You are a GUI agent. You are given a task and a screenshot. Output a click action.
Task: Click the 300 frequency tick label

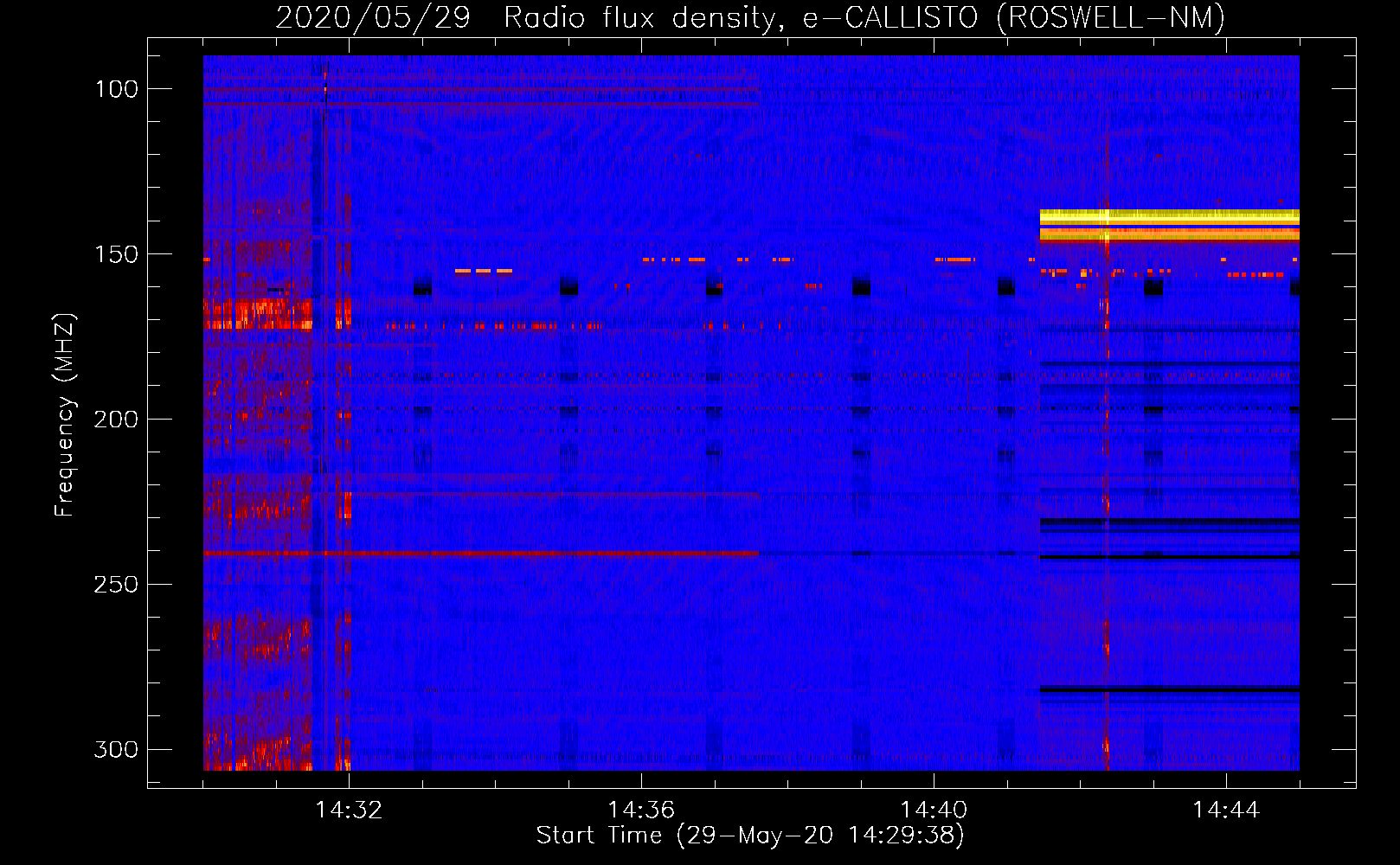tap(117, 749)
